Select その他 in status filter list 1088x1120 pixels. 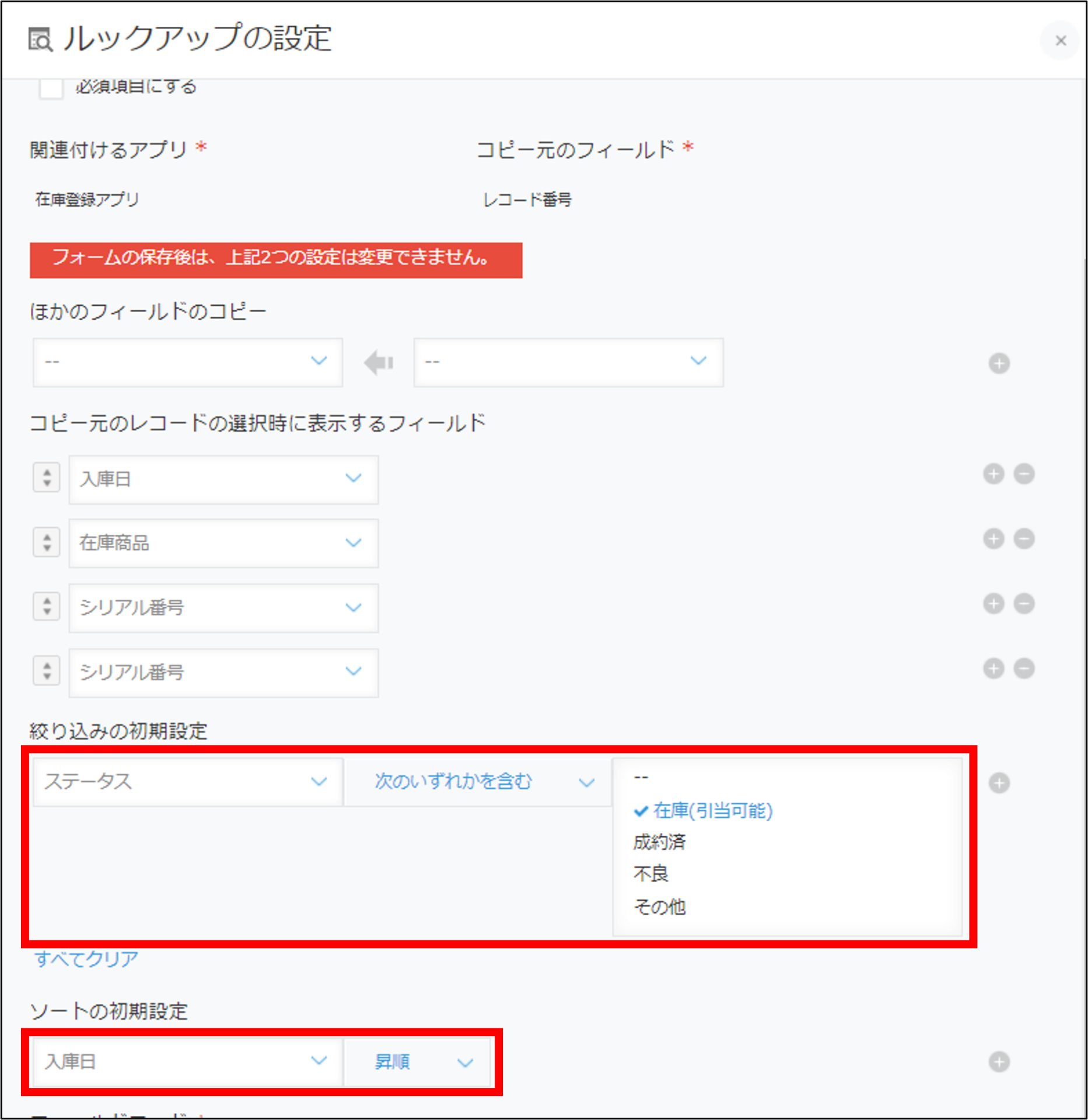[x=660, y=907]
